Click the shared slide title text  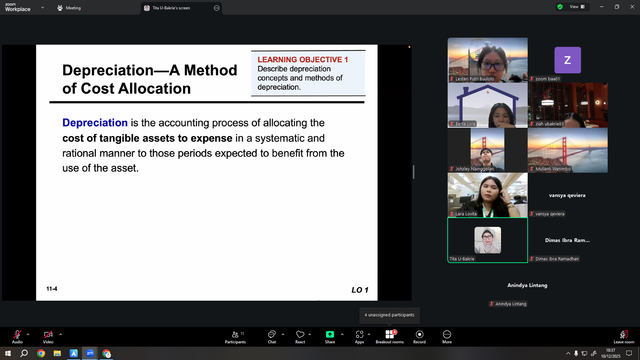(149, 79)
